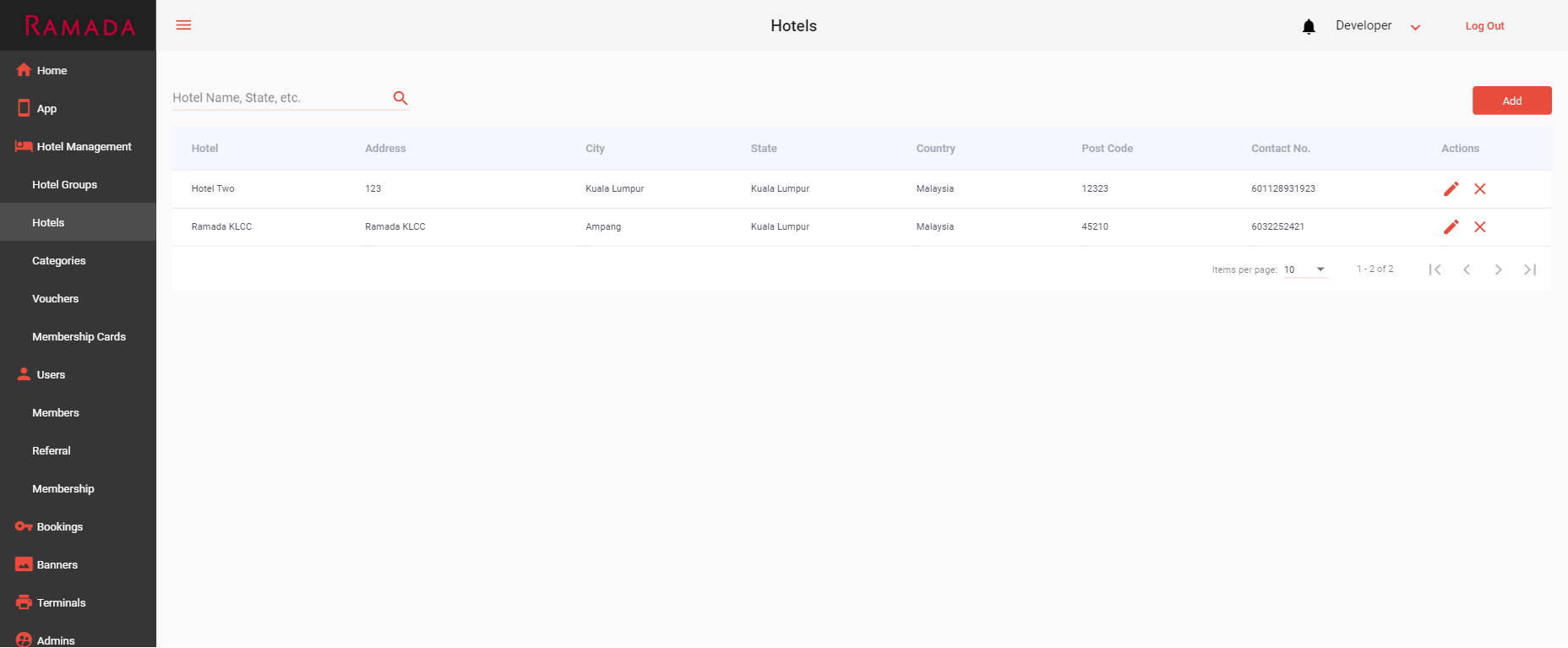The image size is (1568, 648).
Task: Go to previous page of results
Action: click(x=1467, y=270)
